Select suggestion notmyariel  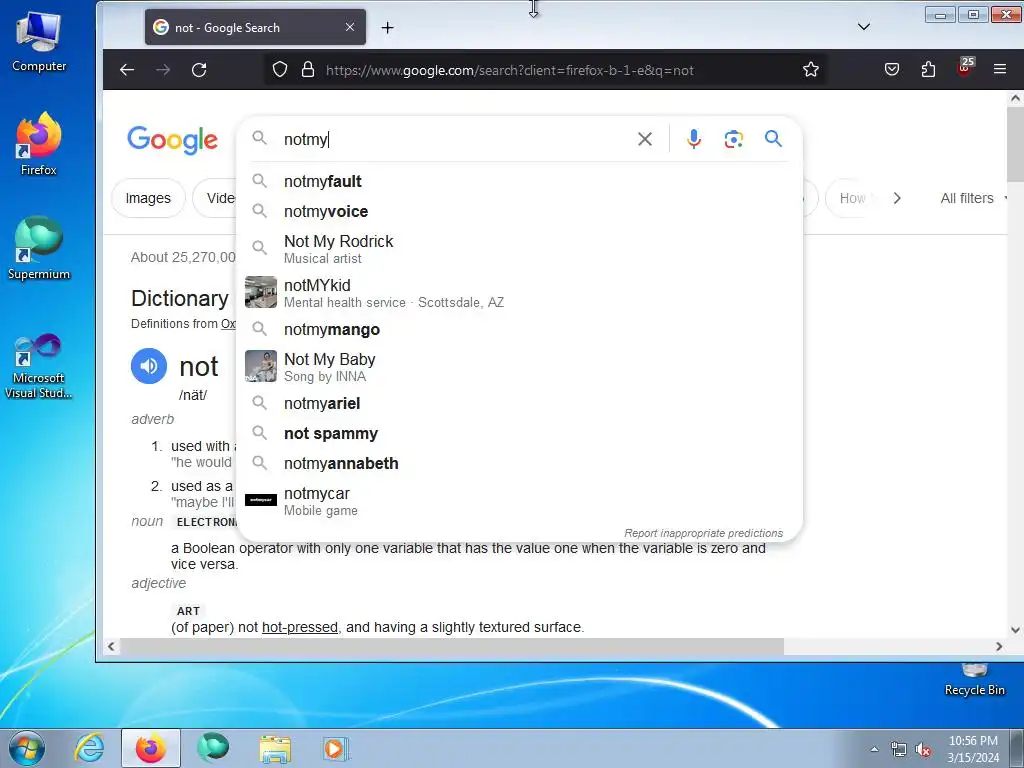pos(519,404)
